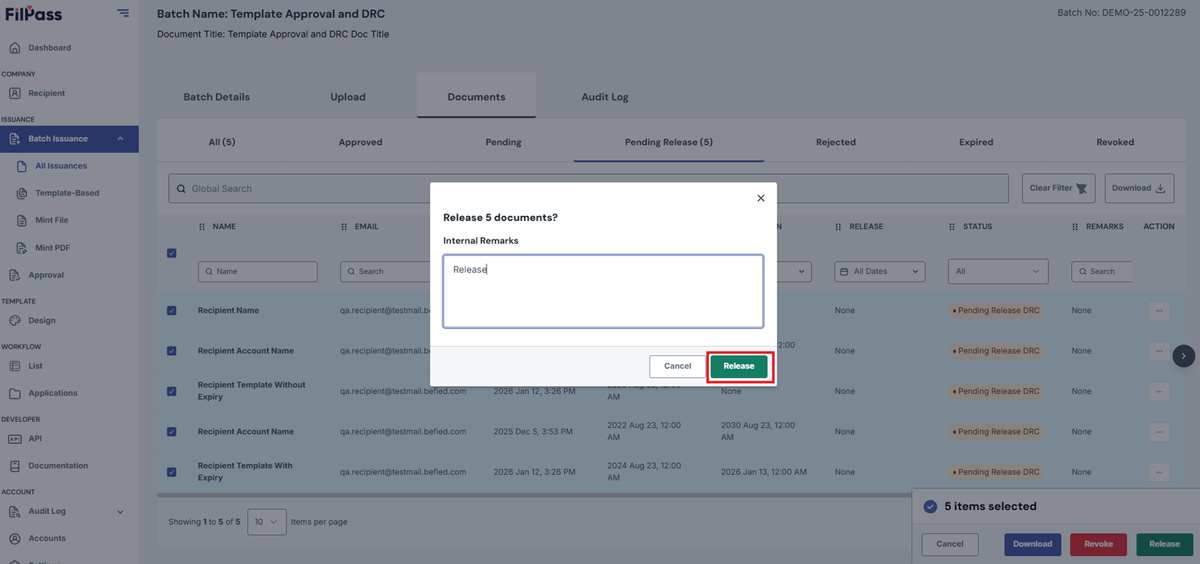
Task: Collapse the sidebar with hamburger icon
Action: 122,13
